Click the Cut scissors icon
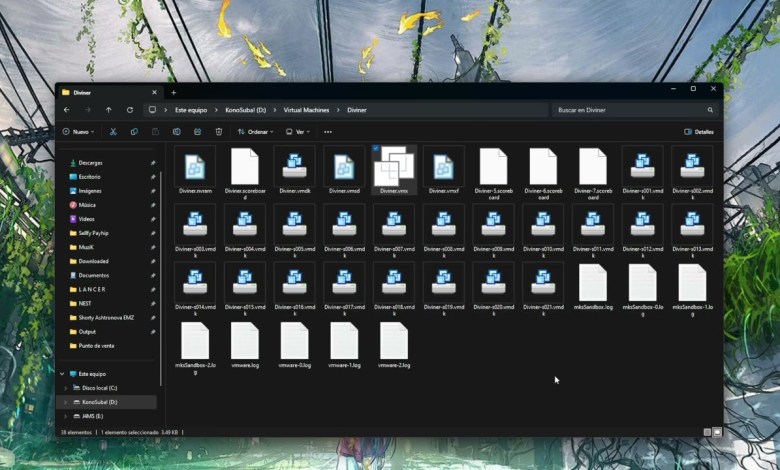 [113, 132]
